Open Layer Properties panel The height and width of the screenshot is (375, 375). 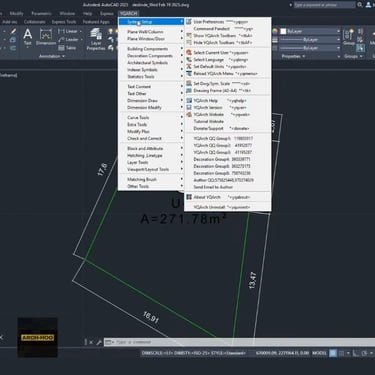click(96, 39)
